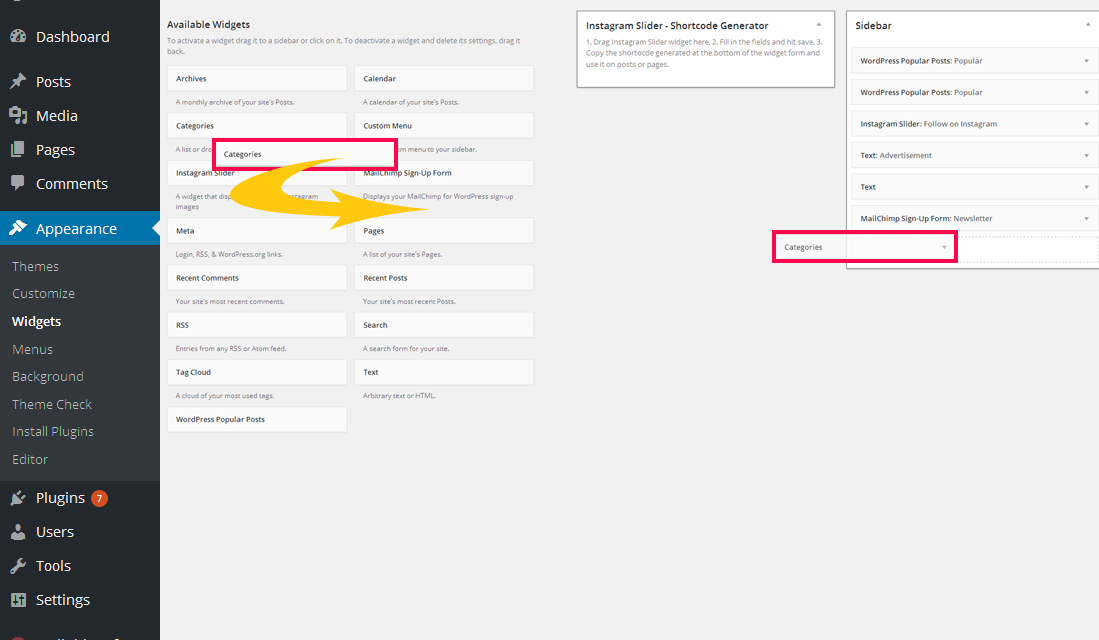
Task: Open the Widgets submenu link
Action: [36, 321]
